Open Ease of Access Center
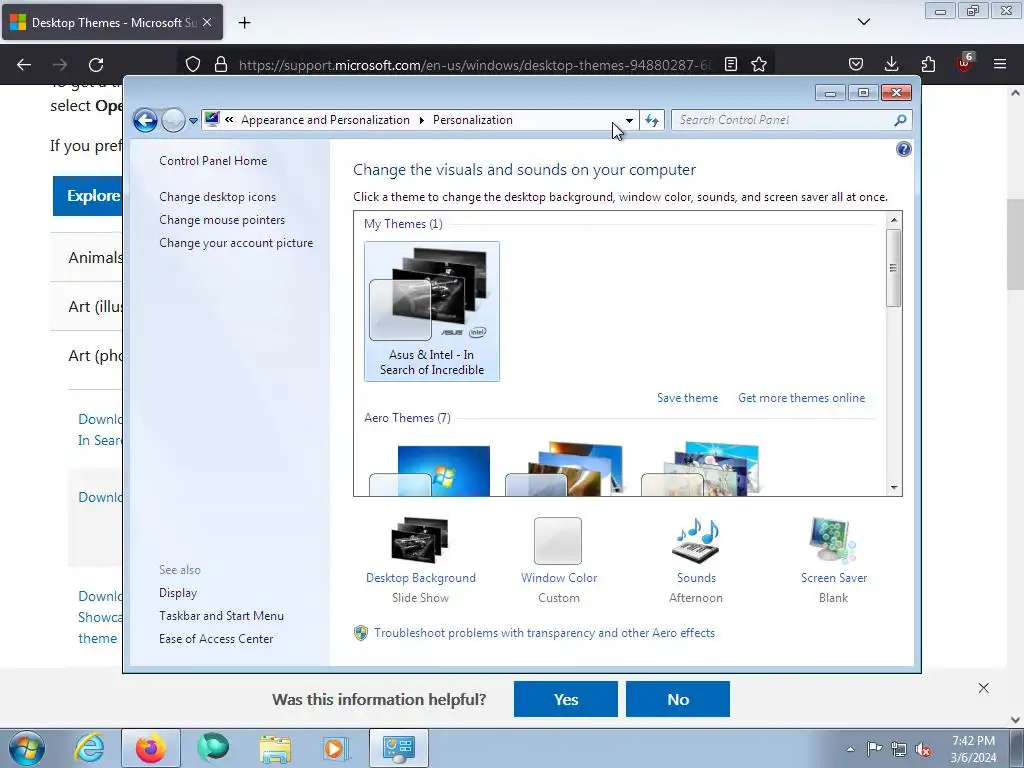 tap(216, 639)
